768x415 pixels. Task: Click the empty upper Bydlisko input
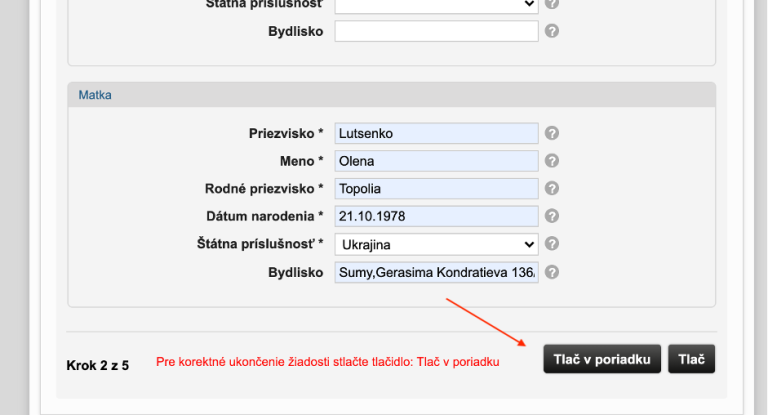(436, 31)
